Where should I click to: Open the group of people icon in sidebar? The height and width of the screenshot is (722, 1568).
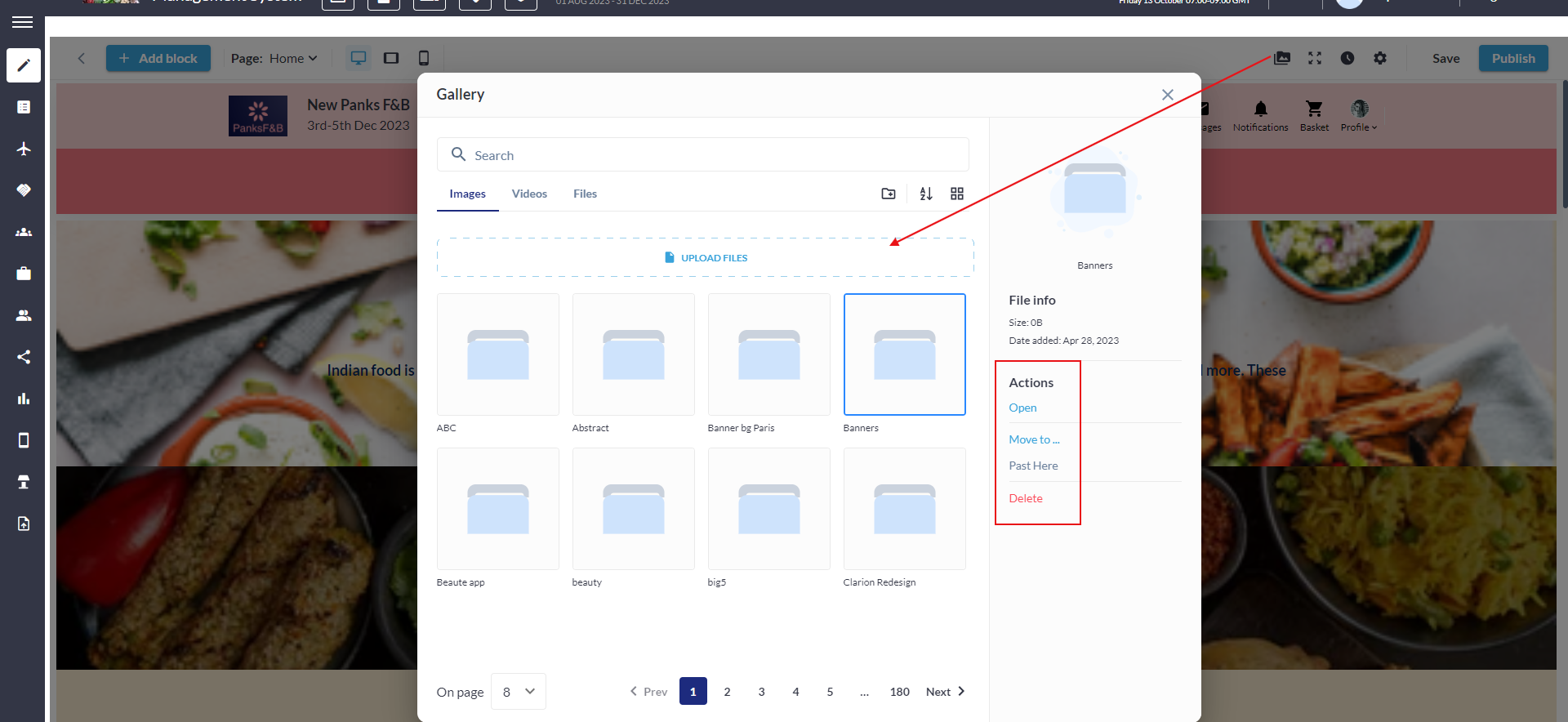[x=24, y=232]
